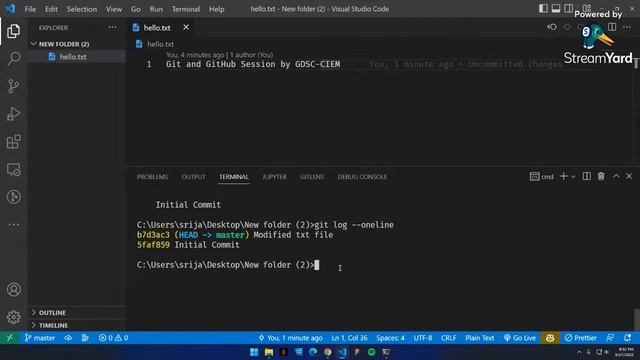Kill terminal with trash icon

[601, 176]
